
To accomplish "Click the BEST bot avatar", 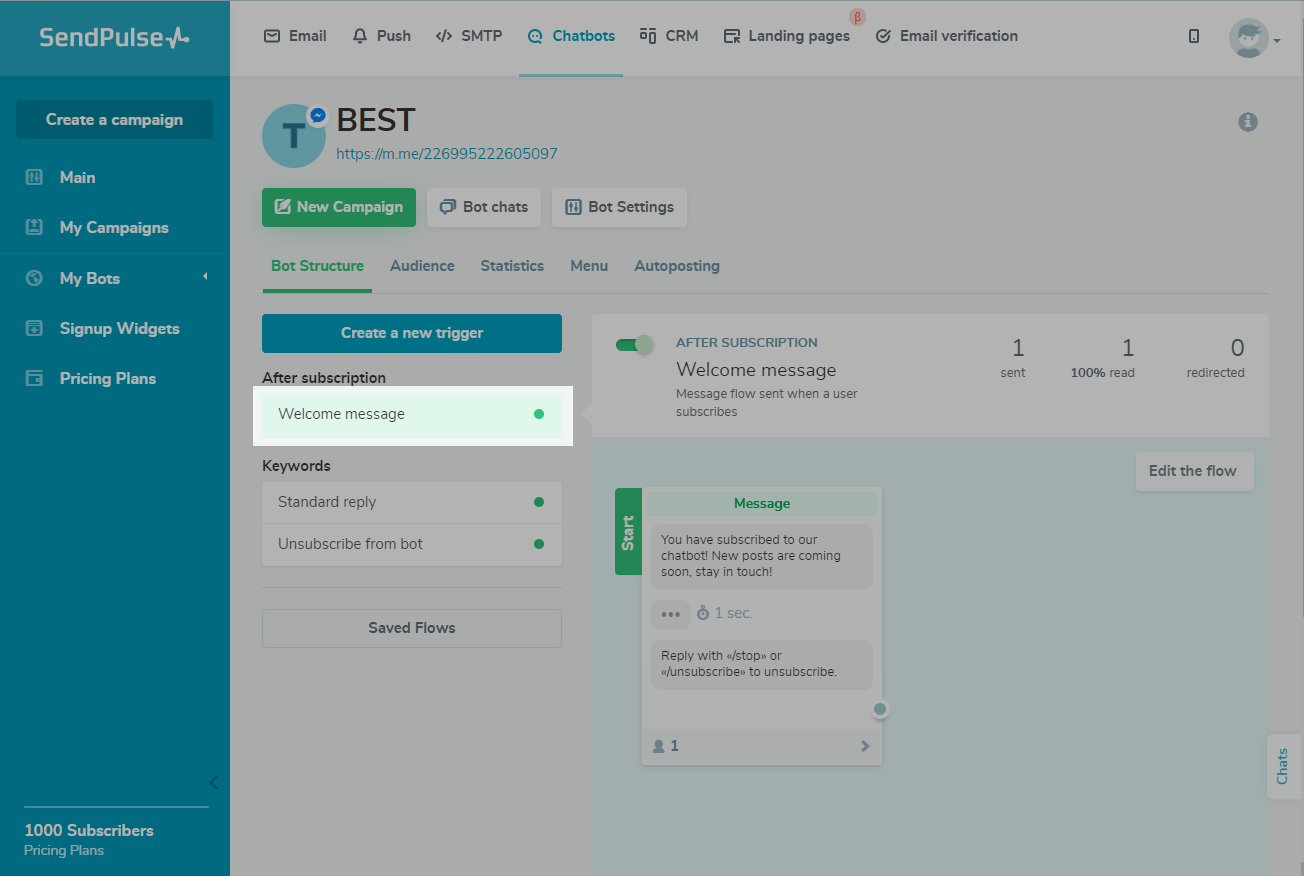I will (293, 136).
